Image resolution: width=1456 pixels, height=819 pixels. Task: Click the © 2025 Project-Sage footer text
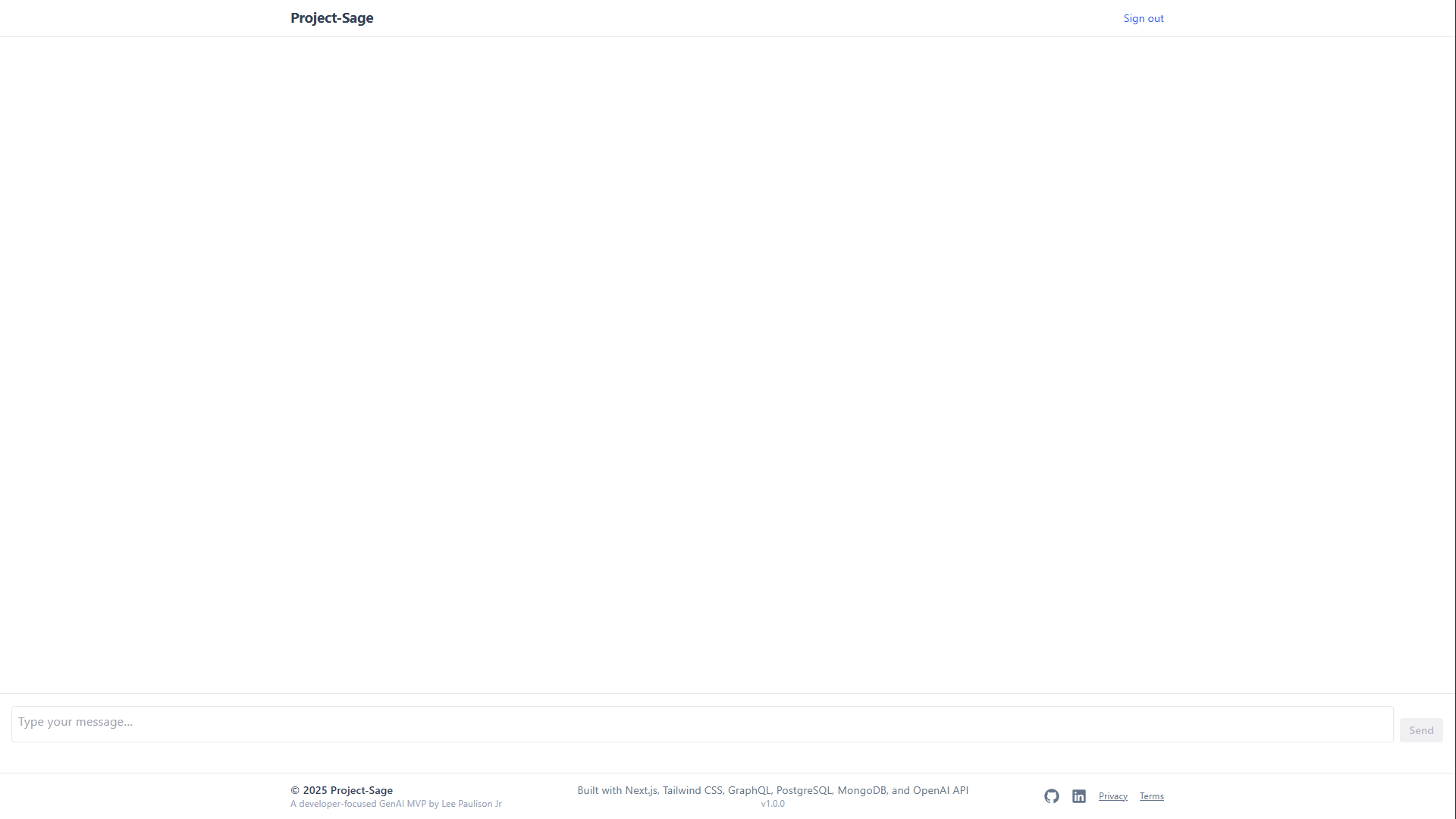tap(341, 790)
